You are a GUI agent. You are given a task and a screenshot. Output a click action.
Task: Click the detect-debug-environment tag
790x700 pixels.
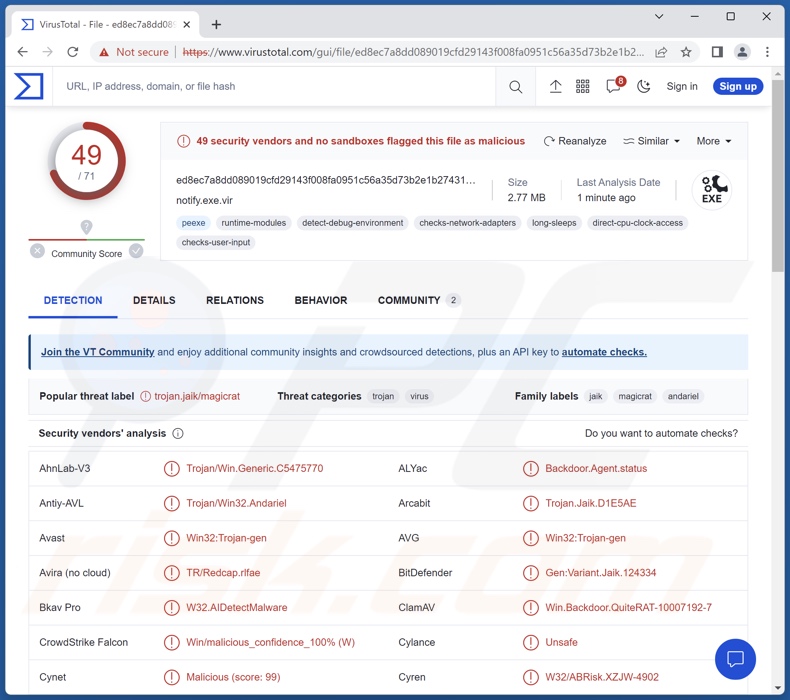click(x=353, y=223)
